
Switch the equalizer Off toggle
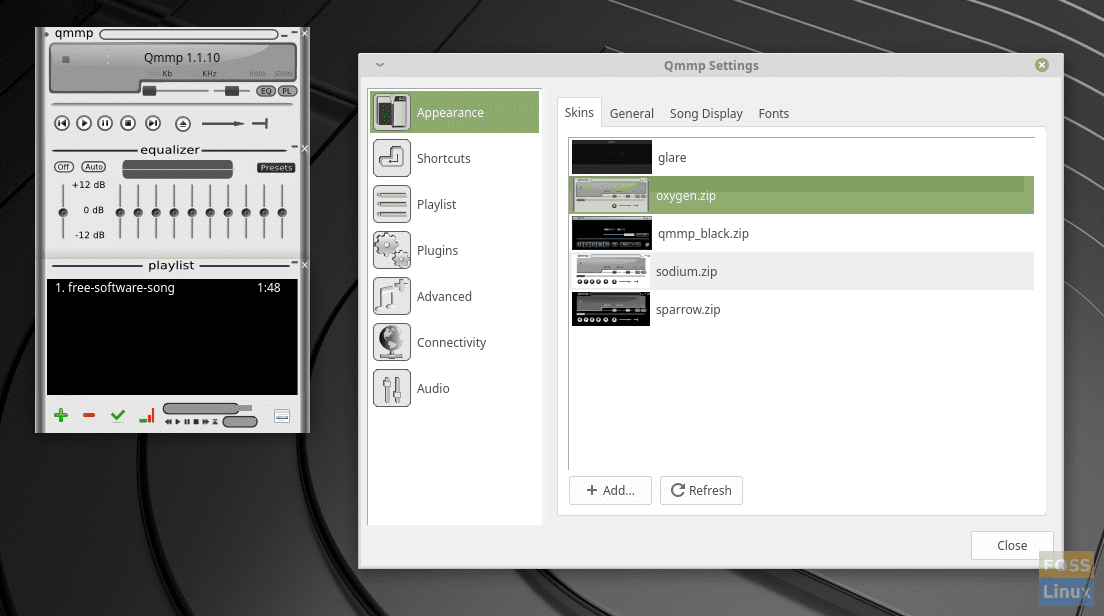[x=64, y=167]
